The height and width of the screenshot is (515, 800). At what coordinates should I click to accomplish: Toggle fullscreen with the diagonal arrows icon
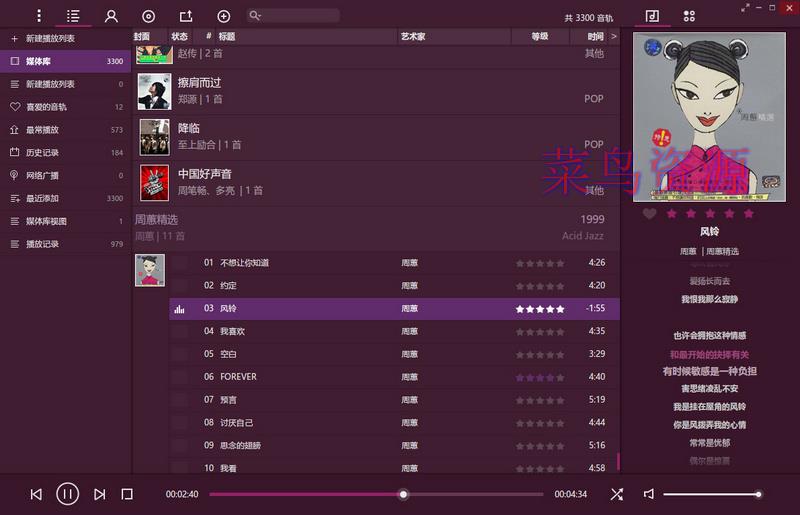pos(745,8)
